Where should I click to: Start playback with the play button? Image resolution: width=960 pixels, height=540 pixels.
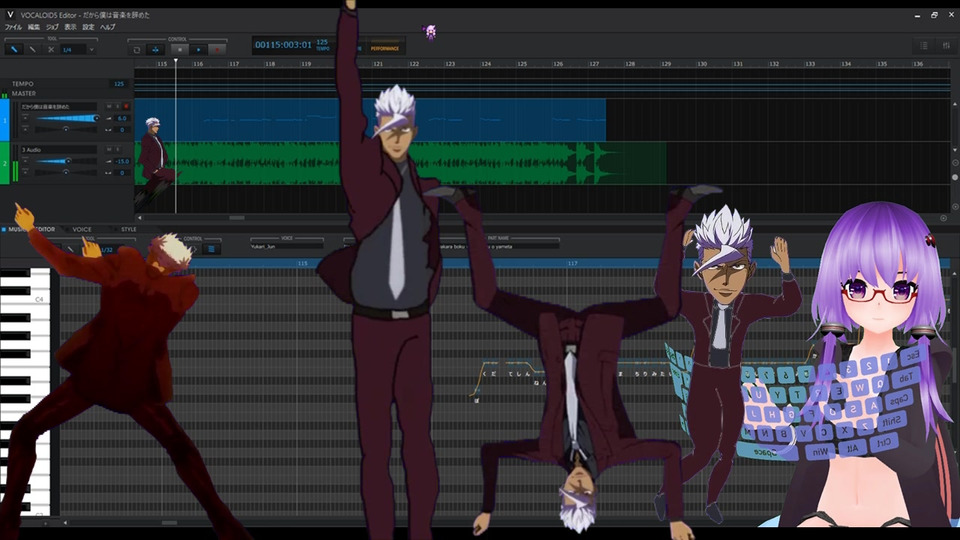tap(198, 50)
